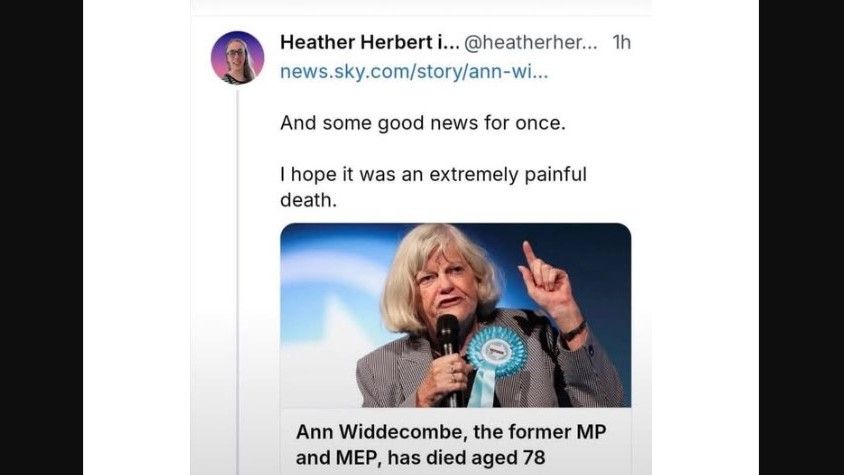This screenshot has width=844, height=475.
Task: Click the black bar left of the post
Action: click(x=41, y=238)
